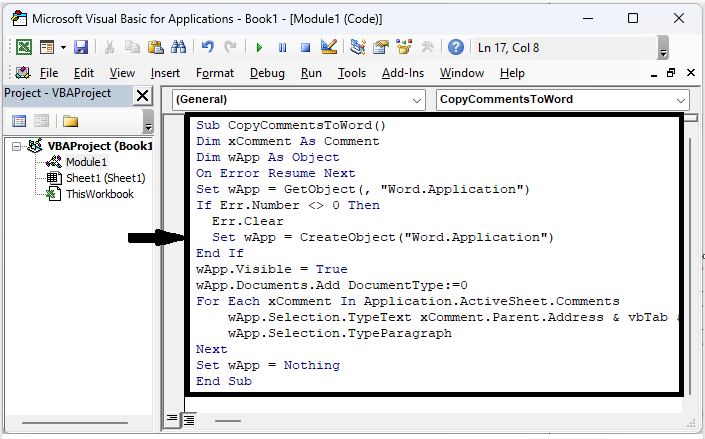Open the Tools menu
Viewport: 705px width, 439px height.
[x=352, y=73]
